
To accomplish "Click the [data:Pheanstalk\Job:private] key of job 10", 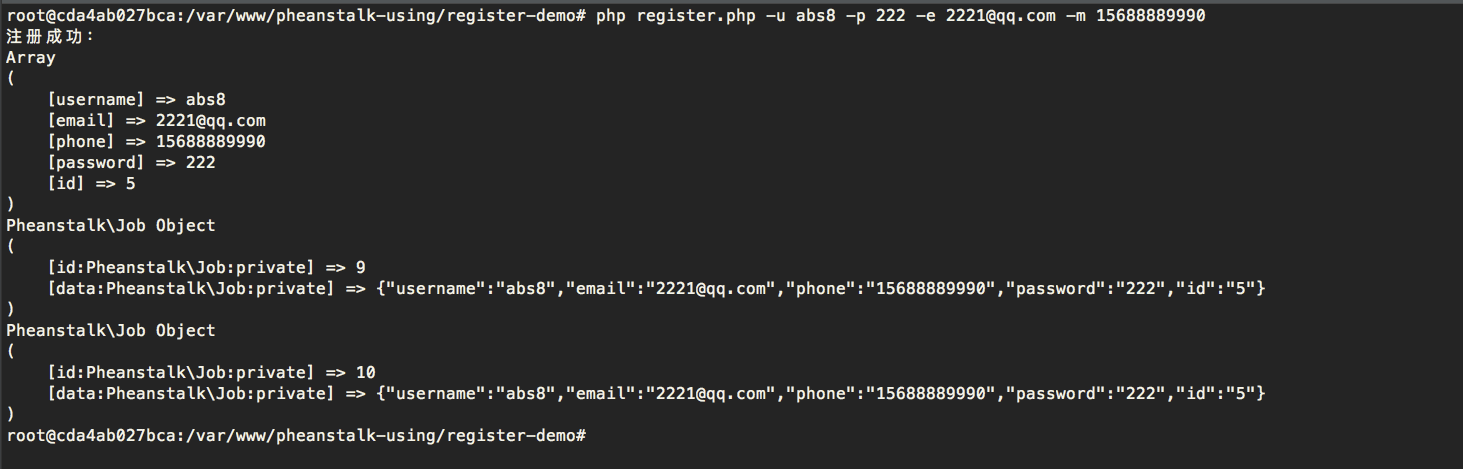I will [x=191, y=394].
